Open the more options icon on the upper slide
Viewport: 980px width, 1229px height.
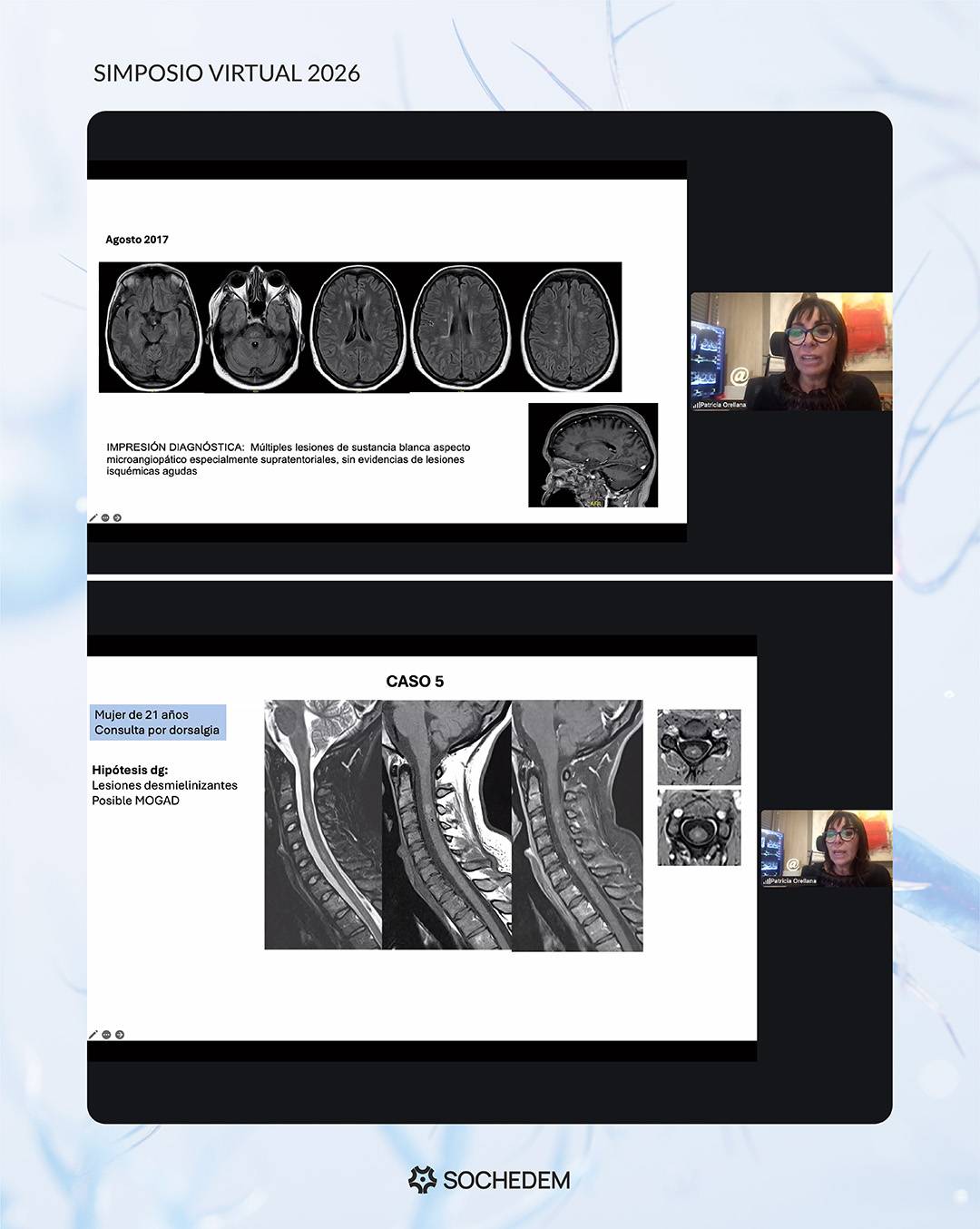point(105,517)
